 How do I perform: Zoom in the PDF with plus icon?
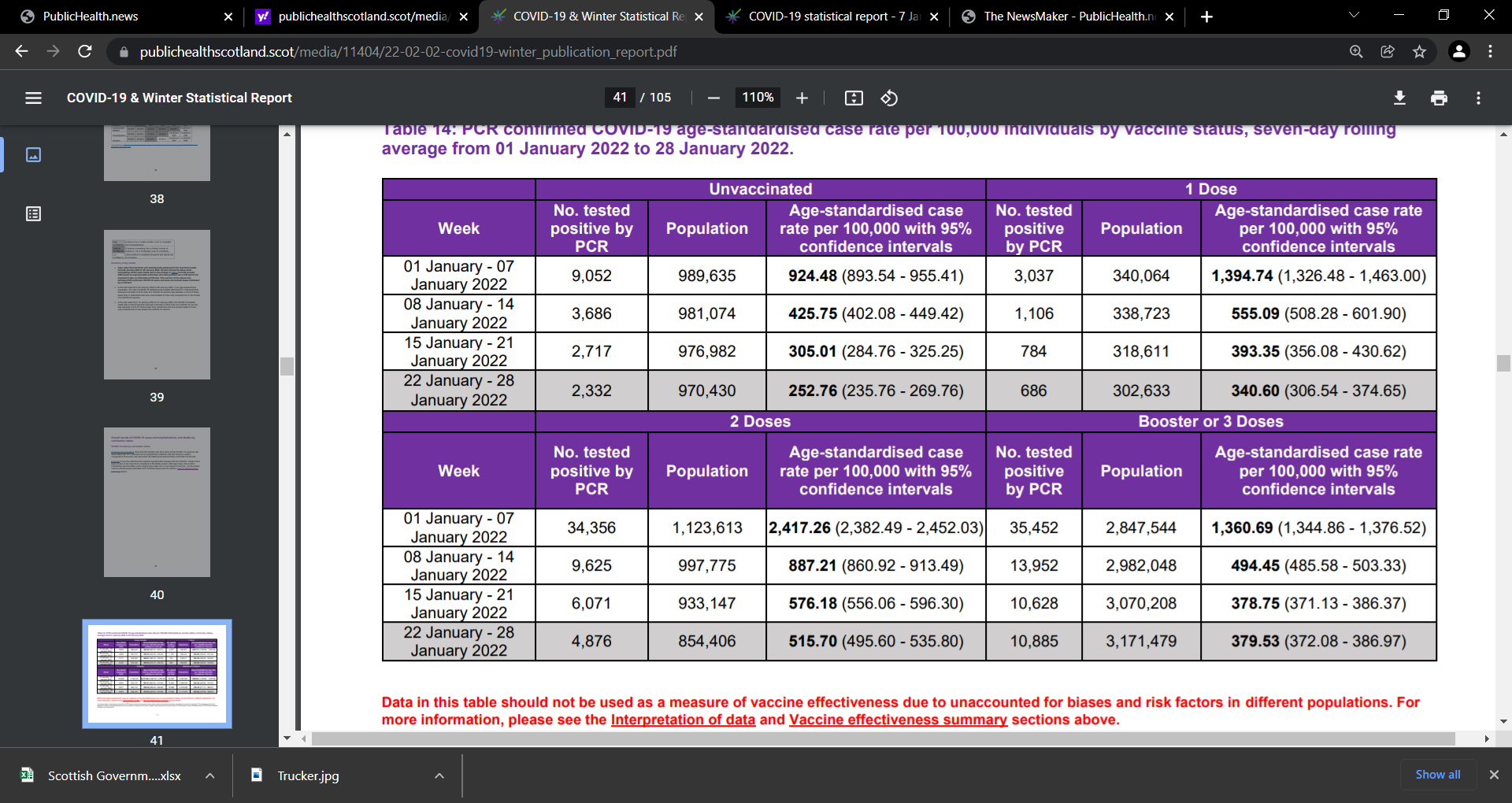pyautogui.click(x=802, y=98)
